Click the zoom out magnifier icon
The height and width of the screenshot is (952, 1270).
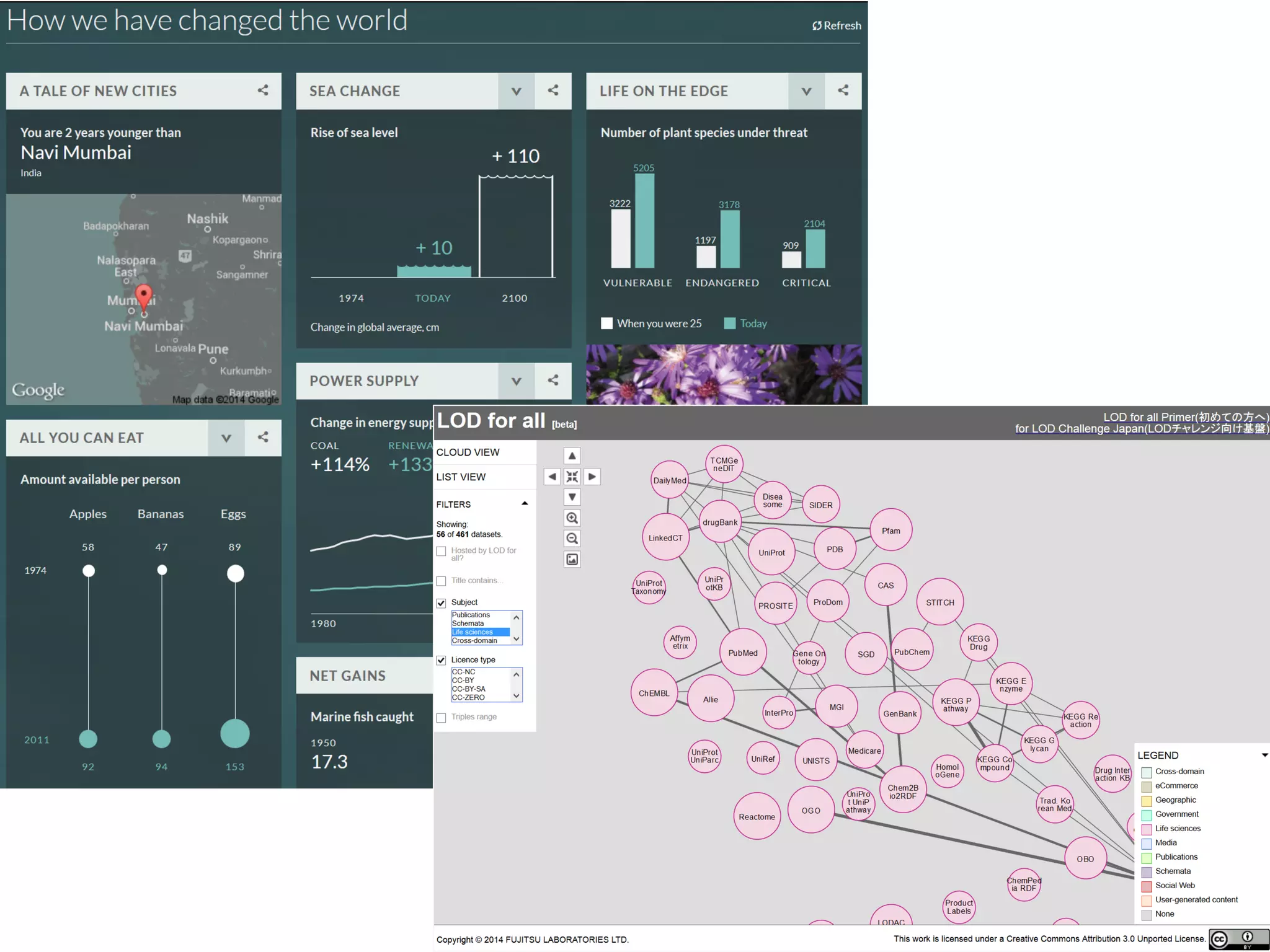click(x=572, y=539)
